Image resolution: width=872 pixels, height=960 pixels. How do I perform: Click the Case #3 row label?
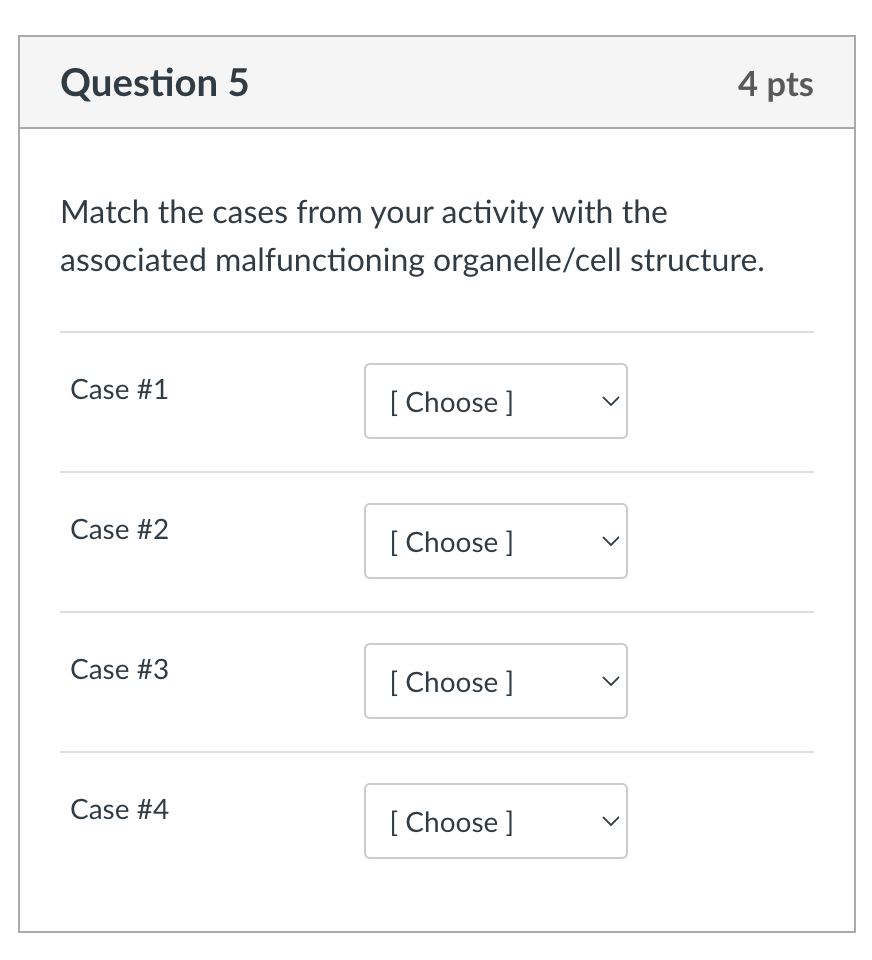(x=119, y=670)
